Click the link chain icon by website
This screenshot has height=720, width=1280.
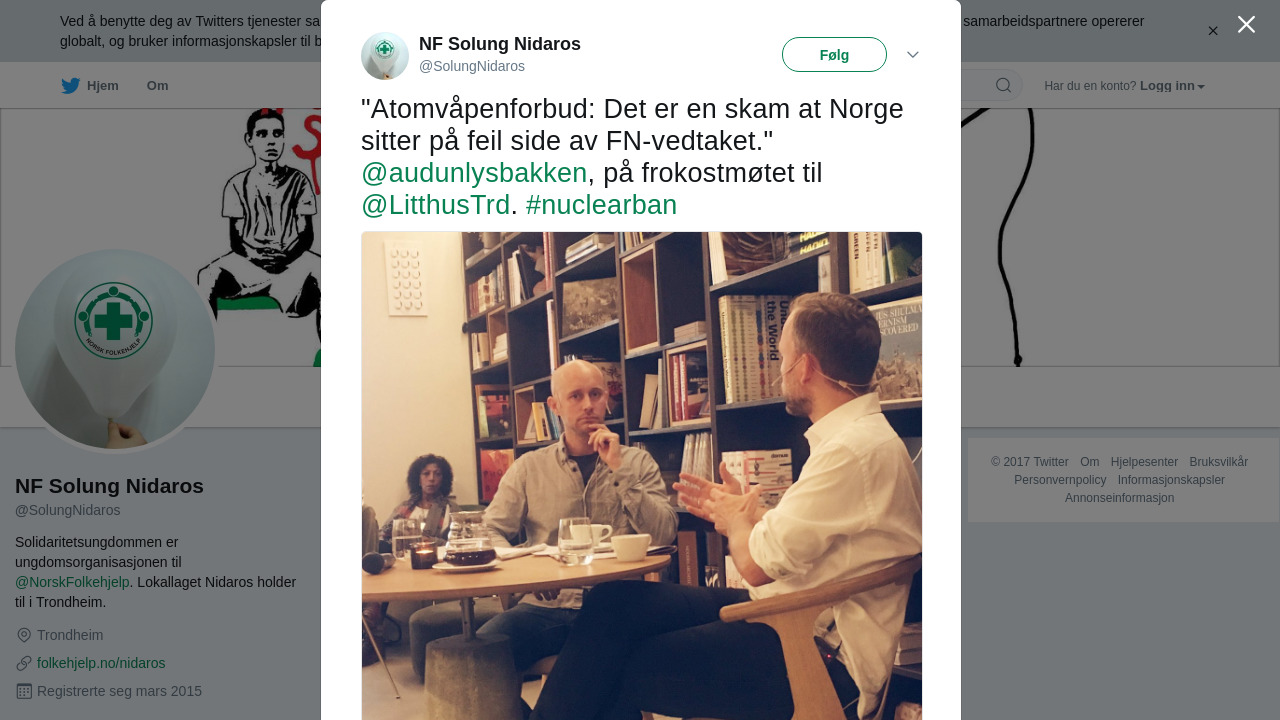pos(24,663)
